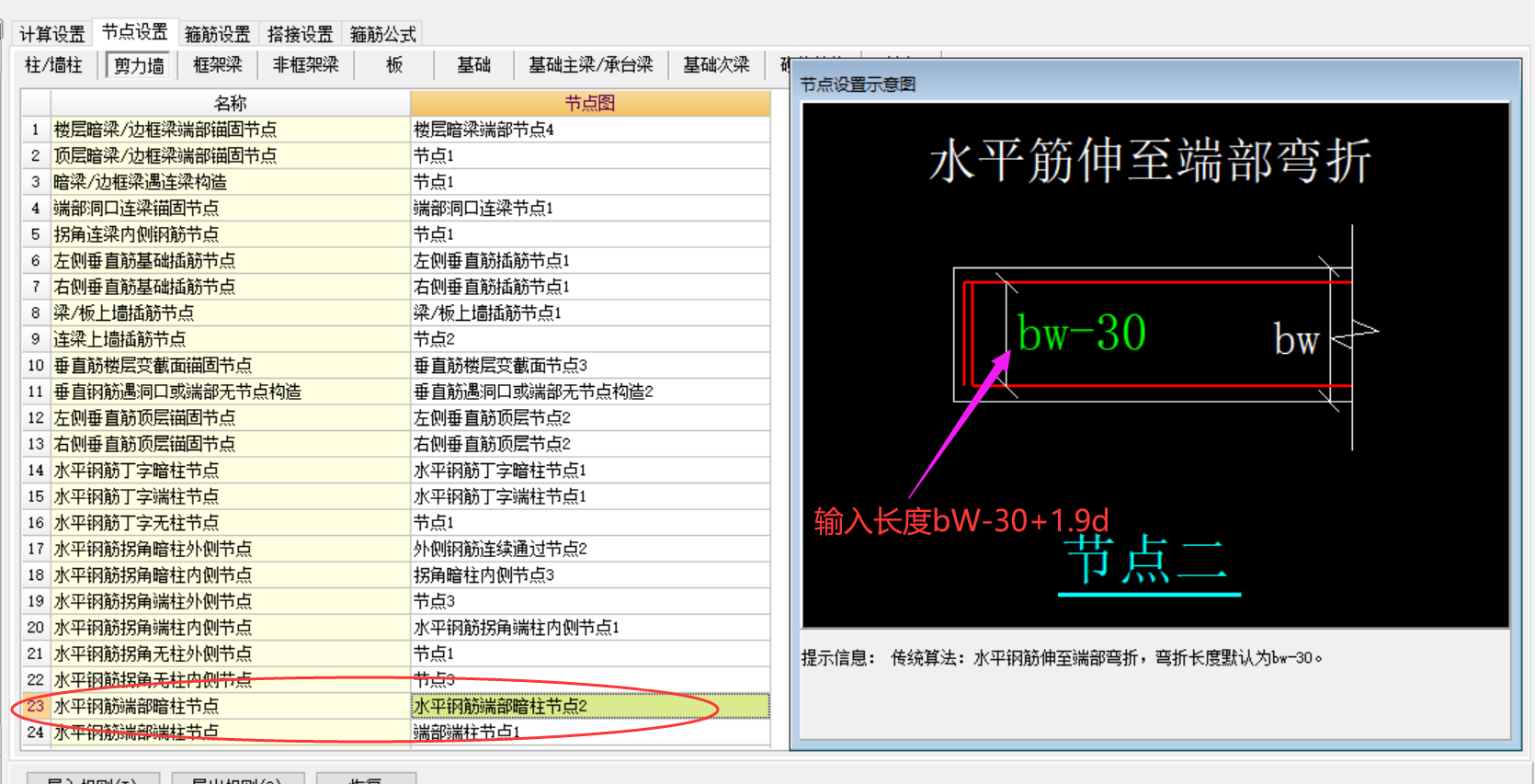Click the 垂直筋楼层变截面节点3 value cell
This screenshot has height=784, width=1535.
[590, 365]
